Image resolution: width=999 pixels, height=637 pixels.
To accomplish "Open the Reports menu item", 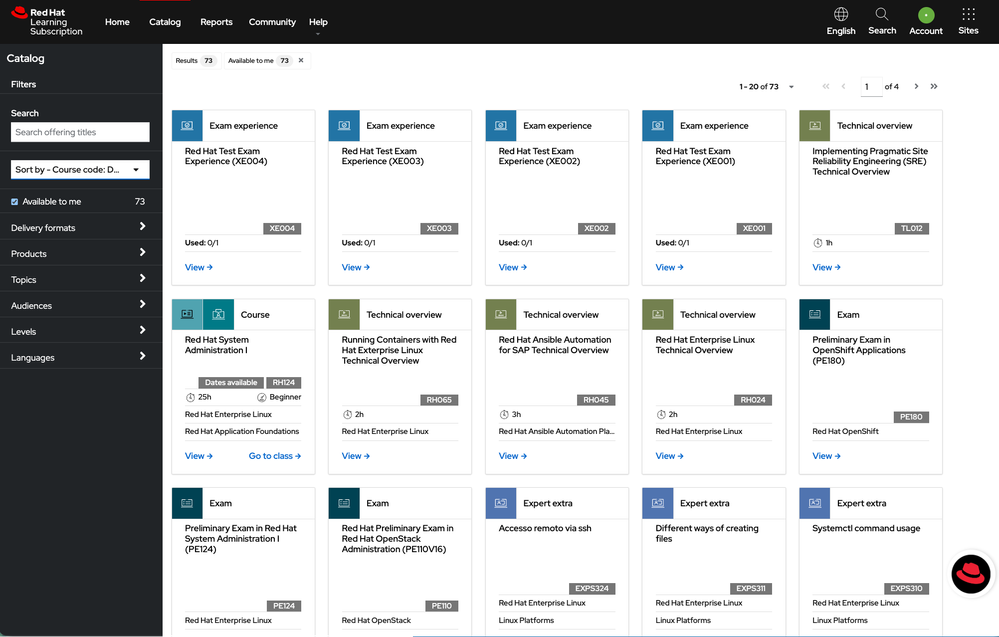I will tap(216, 22).
